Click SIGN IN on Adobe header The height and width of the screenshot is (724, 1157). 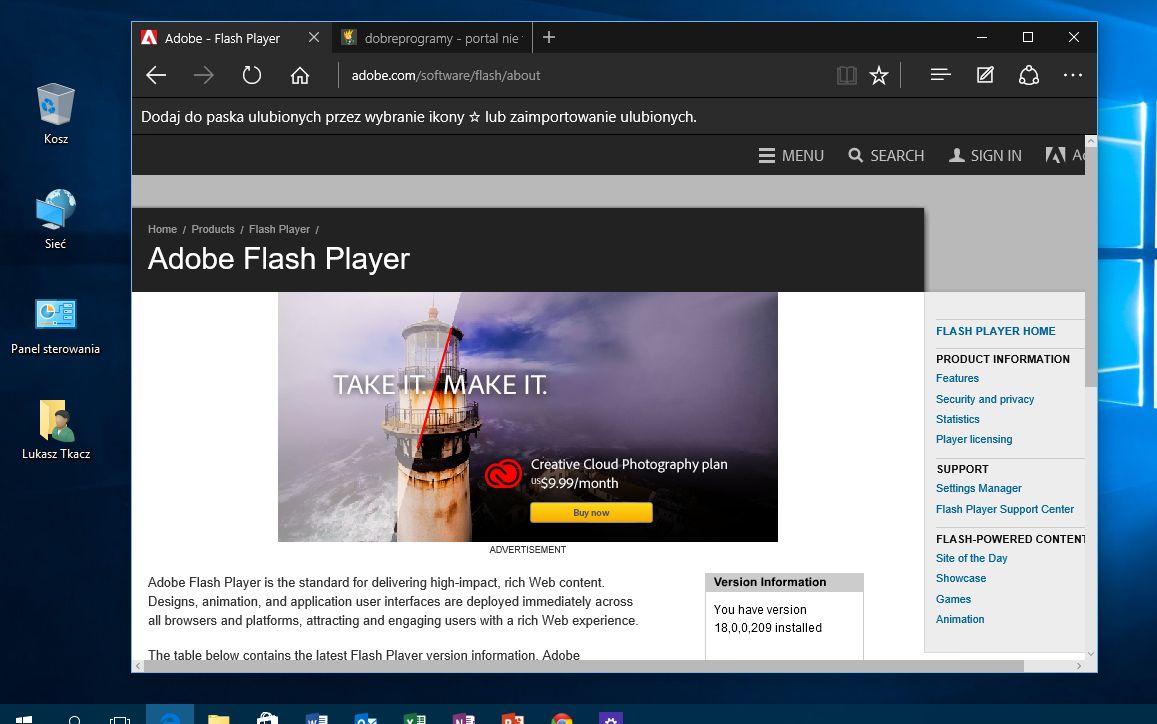coord(985,156)
